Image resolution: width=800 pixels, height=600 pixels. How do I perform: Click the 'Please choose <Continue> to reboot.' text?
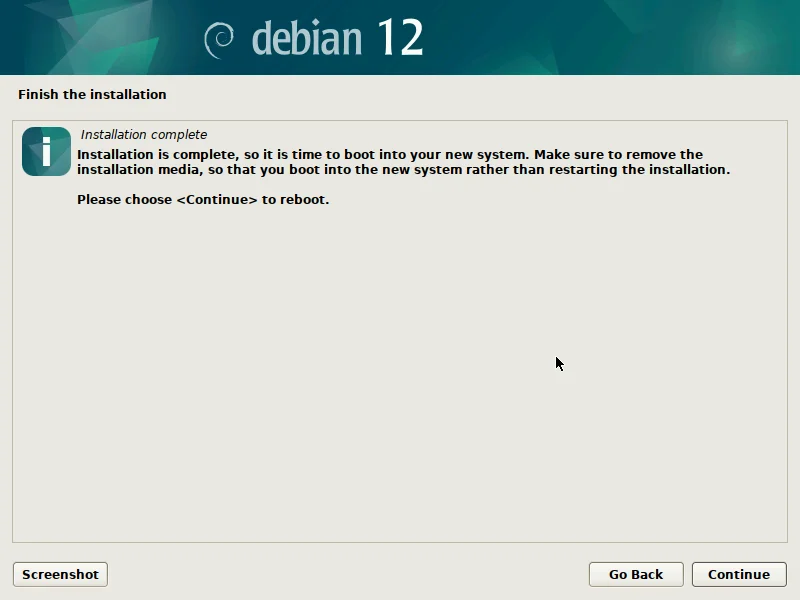[203, 199]
